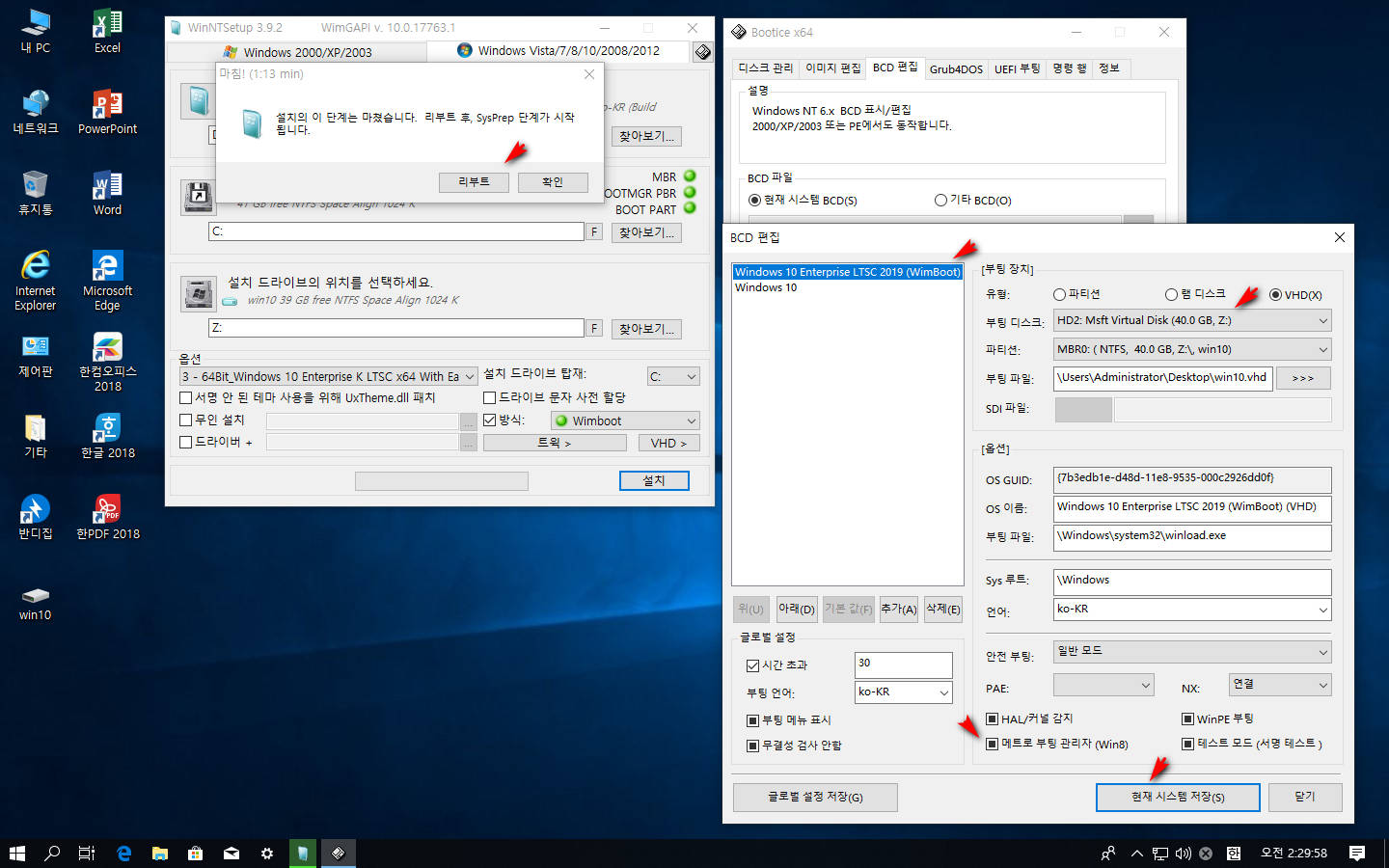Expand the 부팅 디스크 HD2 dropdown
The image size is (1389, 868).
tap(1192, 320)
